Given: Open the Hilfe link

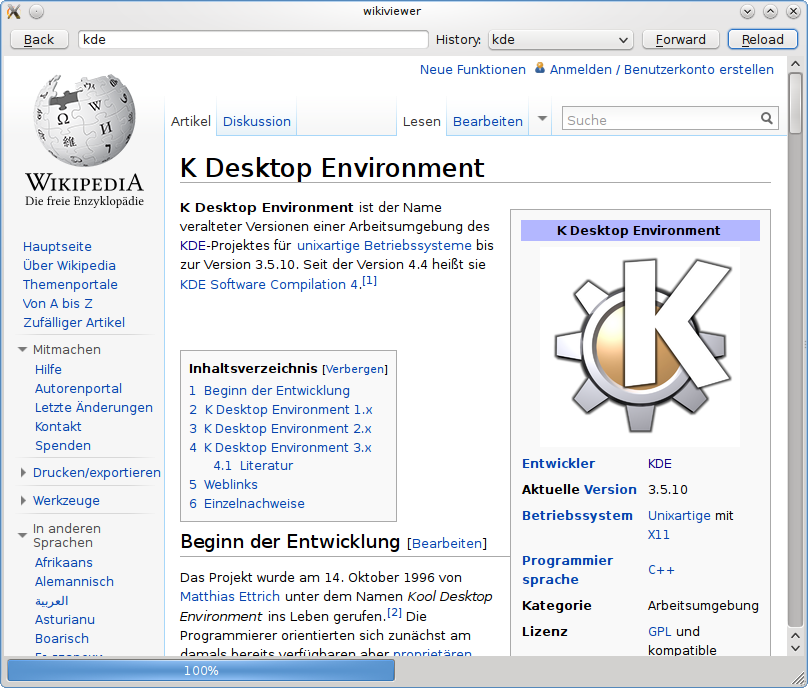Looking at the screenshot, I should (48, 370).
